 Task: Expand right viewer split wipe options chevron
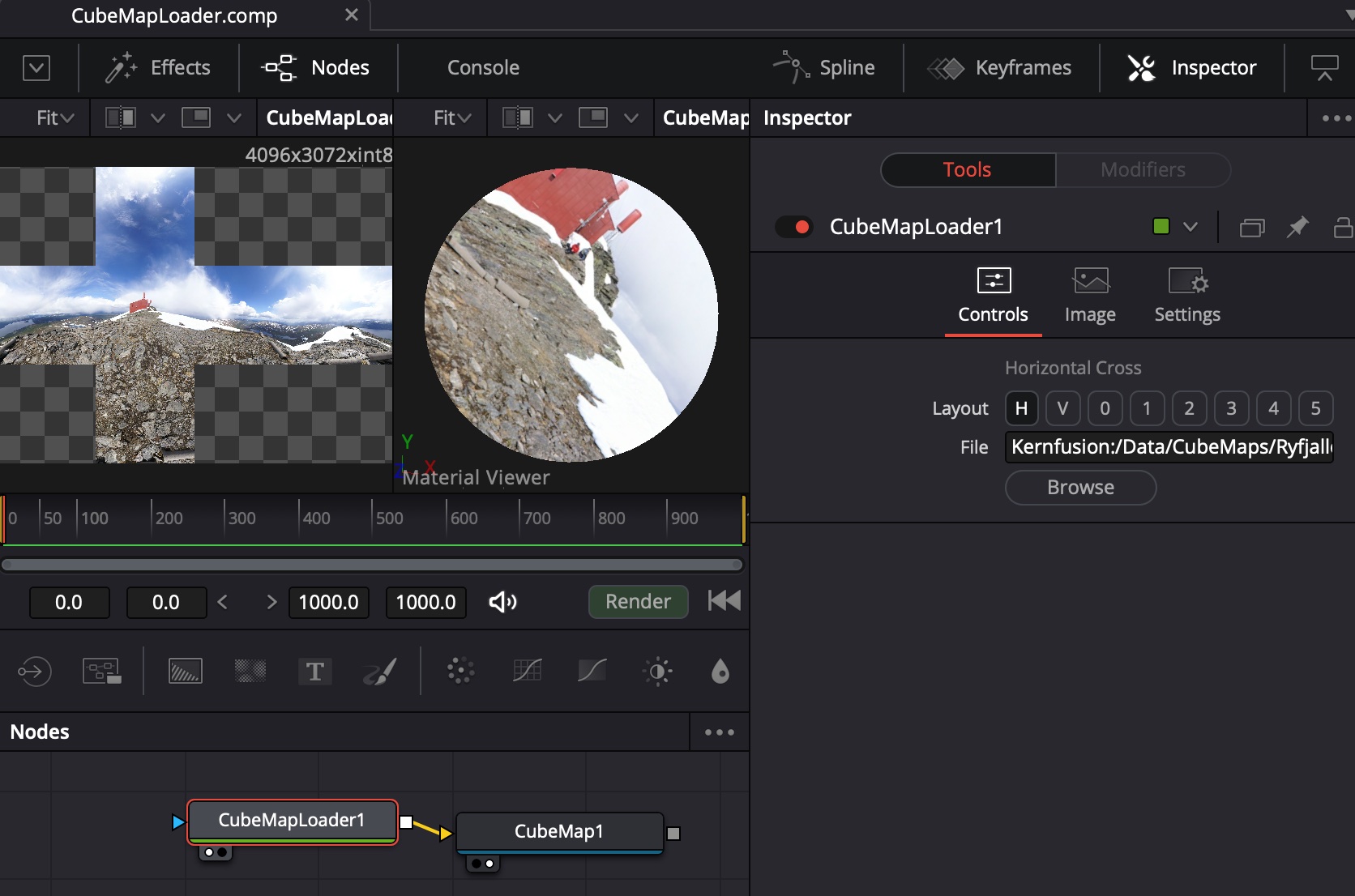[555, 118]
